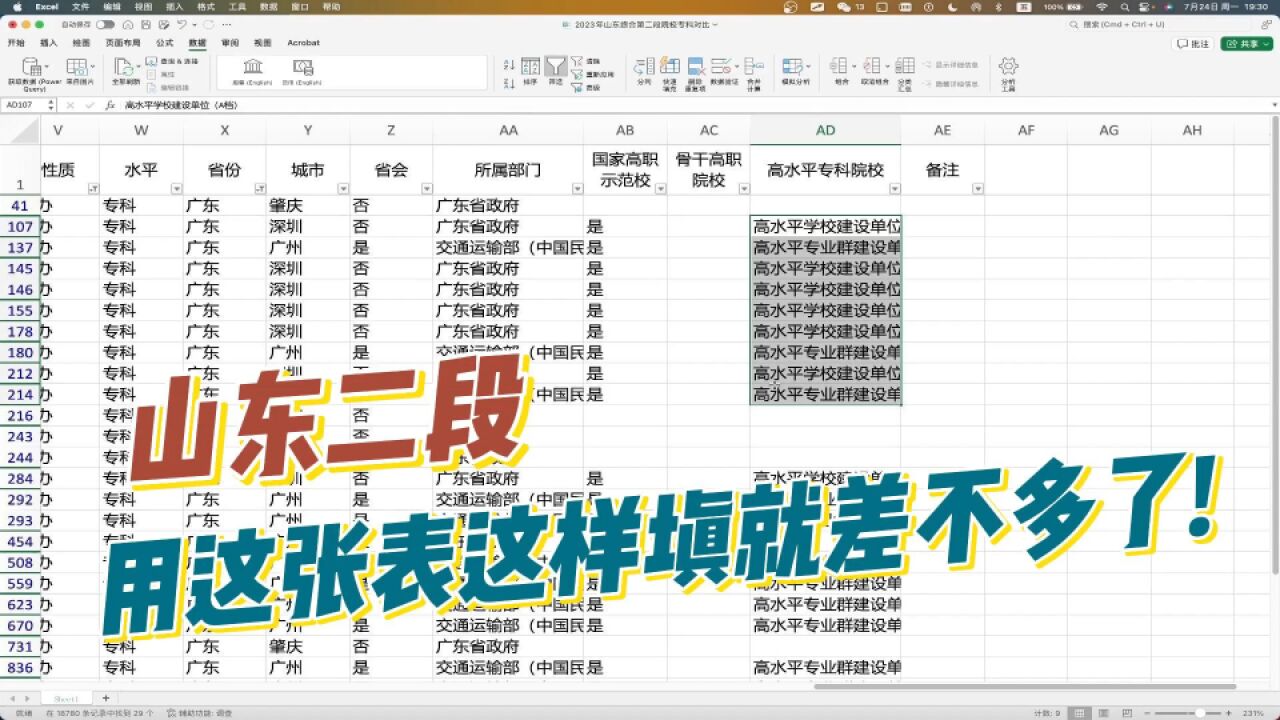Open filter dropdown for 备注 column
This screenshot has width=1280, height=720.
coord(977,189)
